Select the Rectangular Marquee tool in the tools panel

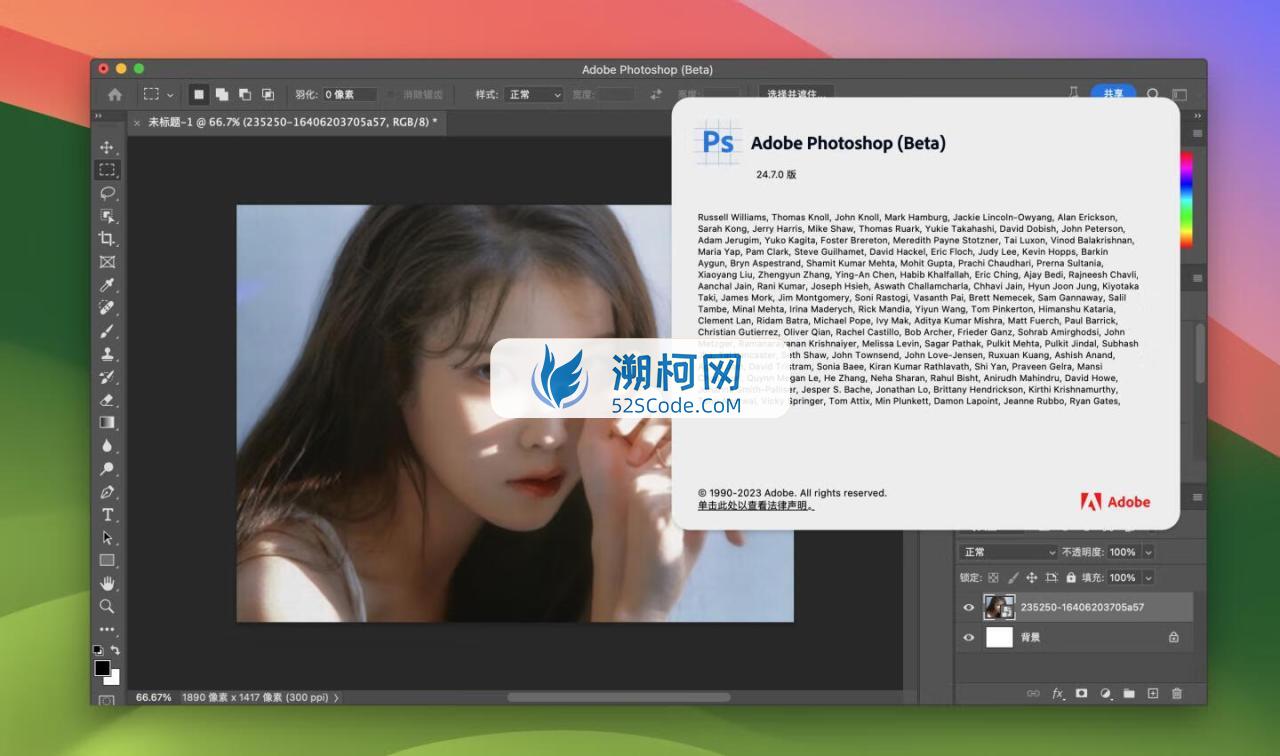pos(107,170)
